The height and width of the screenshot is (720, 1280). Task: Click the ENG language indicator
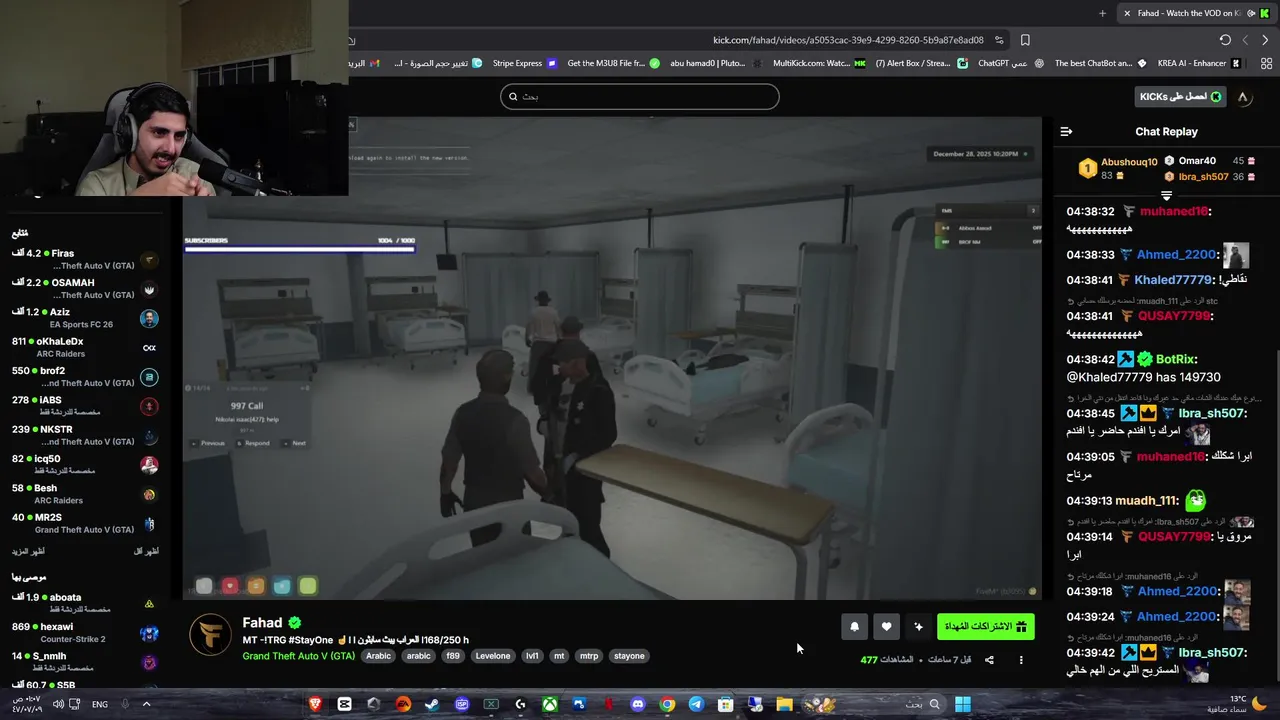(x=100, y=704)
